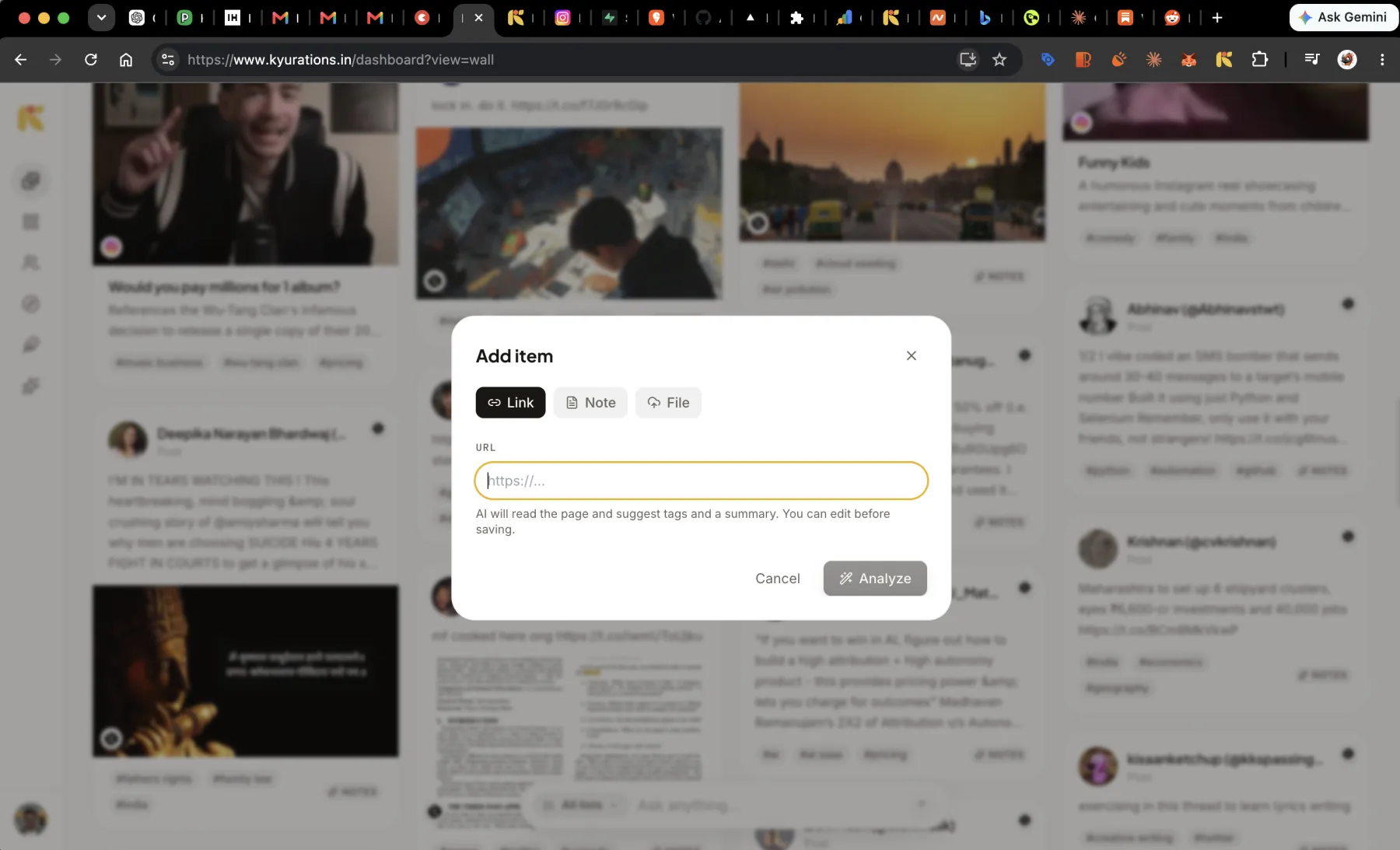The width and height of the screenshot is (1400, 850).
Task: Switch to the orange zigzag tab
Action: click(938, 17)
